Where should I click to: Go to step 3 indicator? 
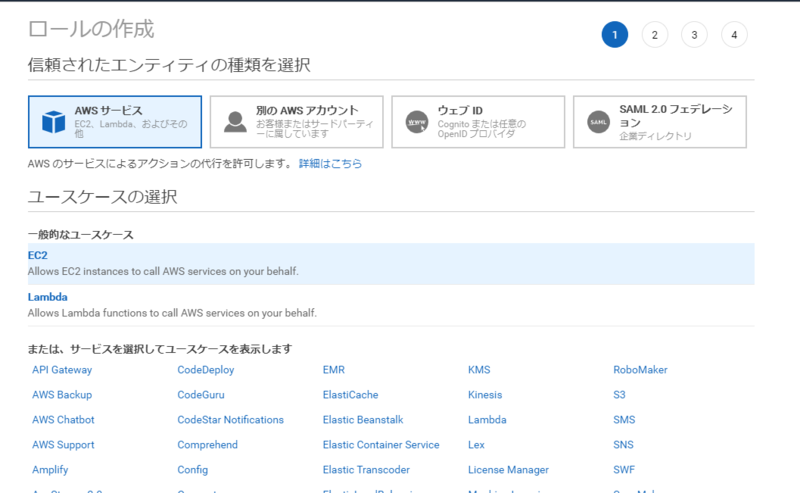tap(694, 35)
